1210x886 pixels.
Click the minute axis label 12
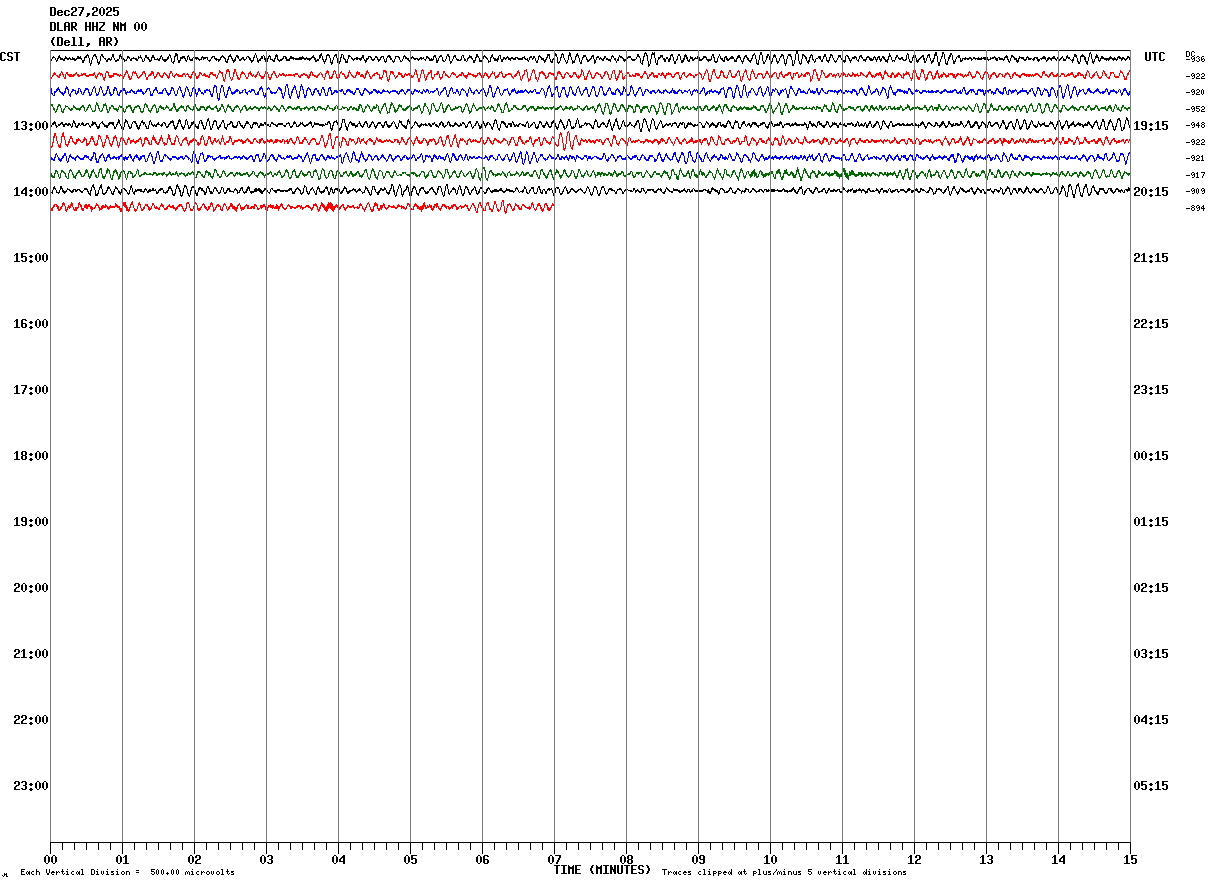tap(914, 860)
